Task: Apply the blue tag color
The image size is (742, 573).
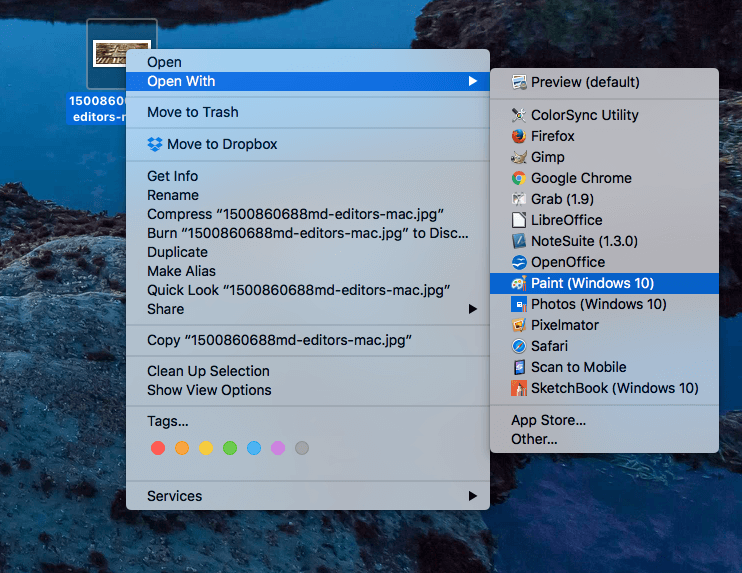Action: pyautogui.click(x=254, y=448)
